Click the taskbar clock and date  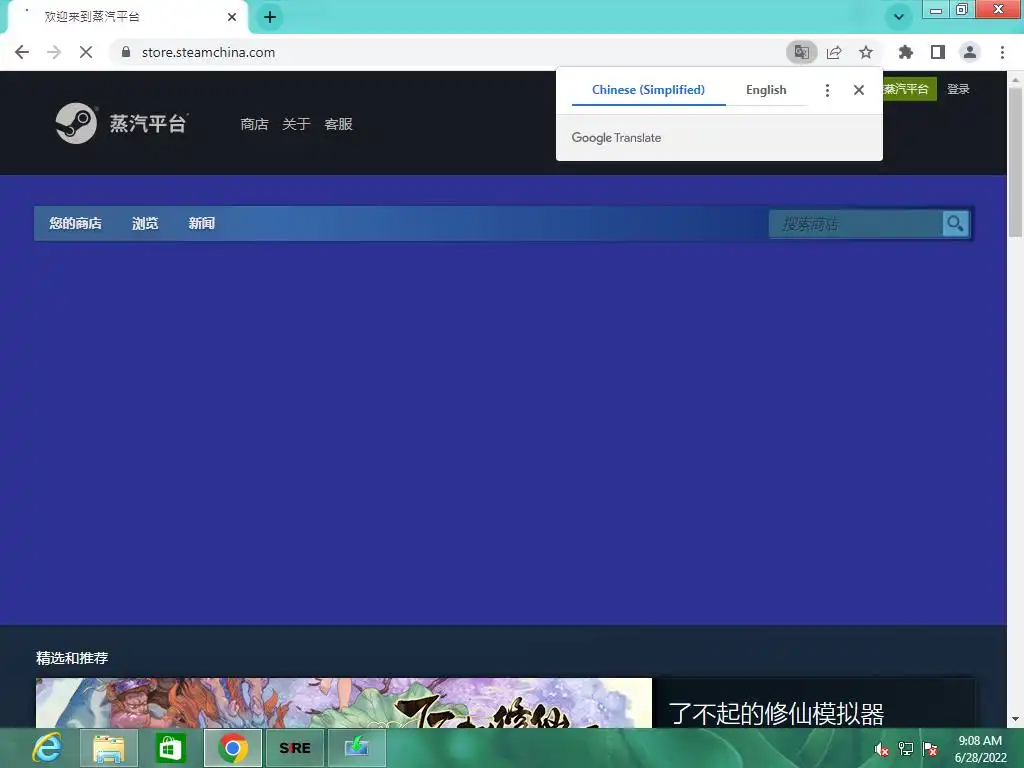980,749
